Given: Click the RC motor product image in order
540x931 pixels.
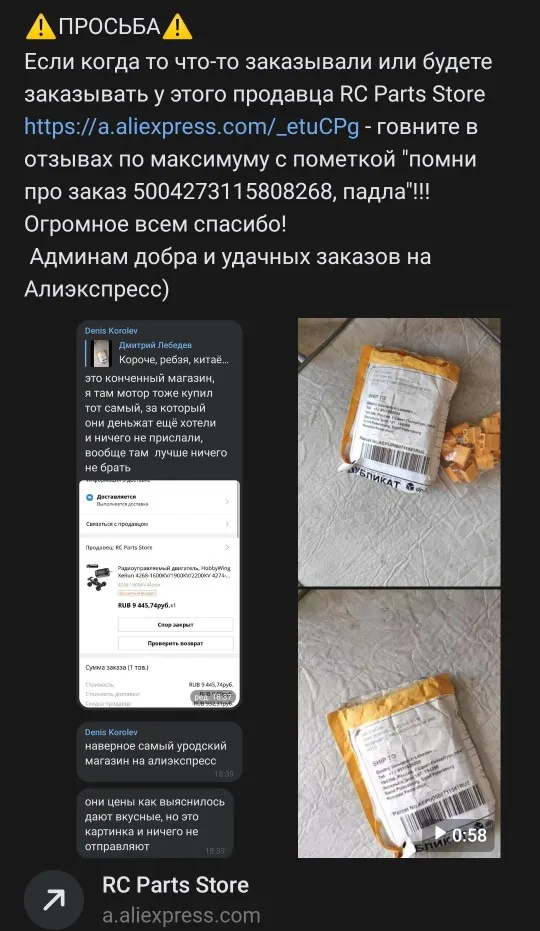Looking at the screenshot, I should click(99, 576).
